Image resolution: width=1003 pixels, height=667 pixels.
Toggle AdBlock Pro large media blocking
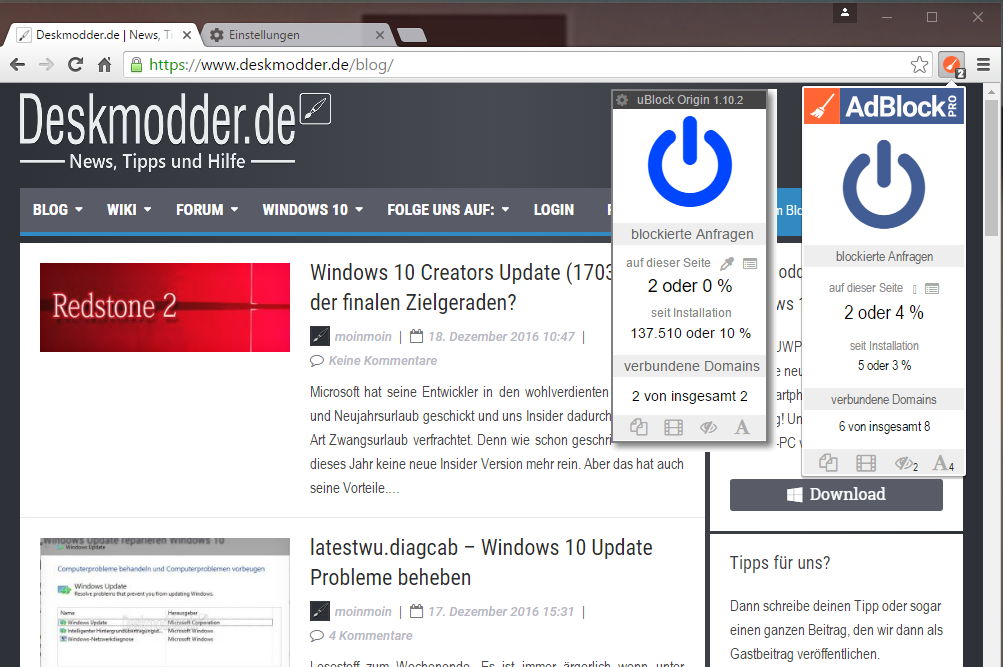coord(866,462)
